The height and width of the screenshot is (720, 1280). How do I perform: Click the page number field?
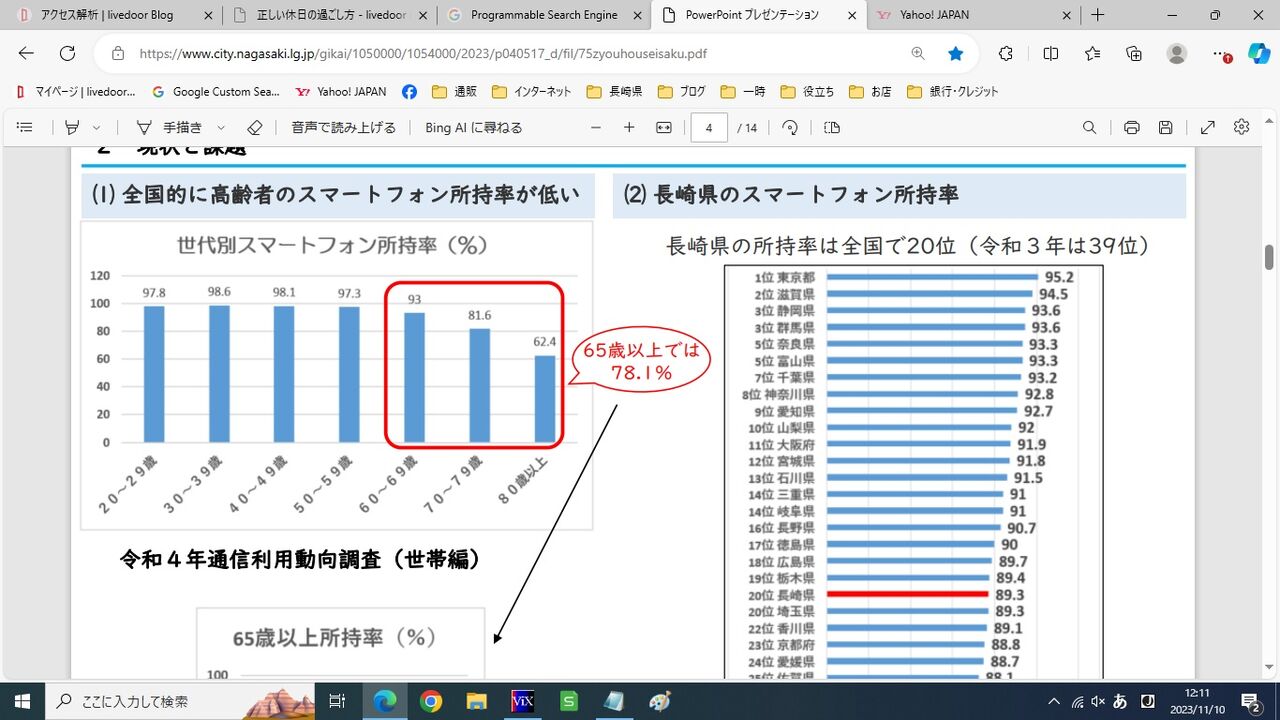pyautogui.click(x=709, y=127)
